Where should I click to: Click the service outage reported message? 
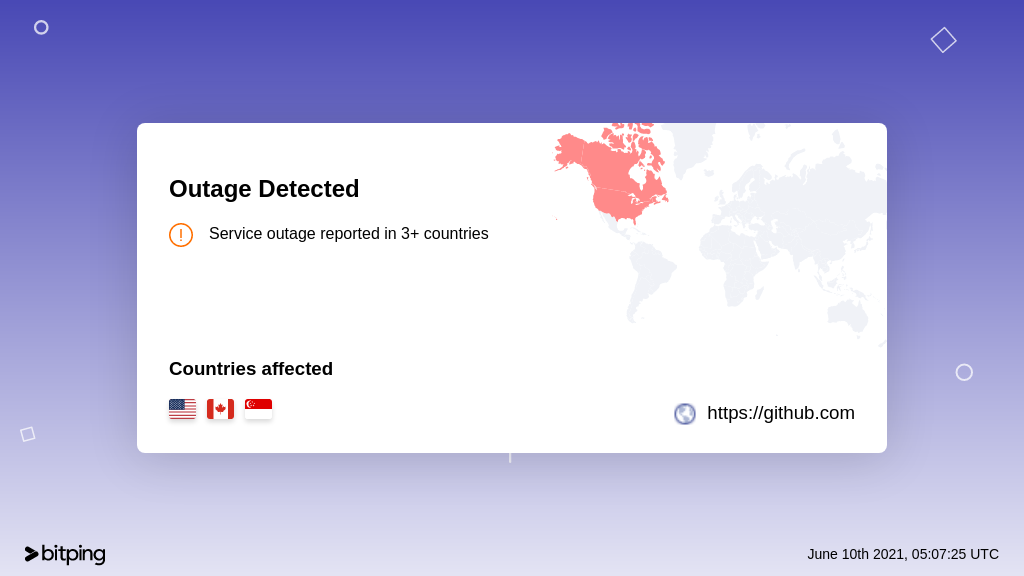349,234
